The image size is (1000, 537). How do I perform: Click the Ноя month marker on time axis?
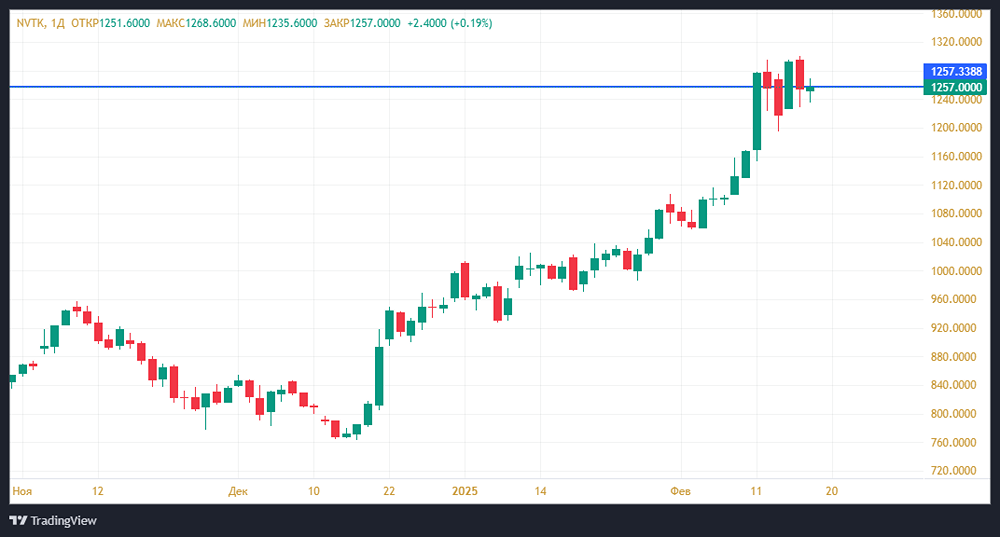(21, 491)
